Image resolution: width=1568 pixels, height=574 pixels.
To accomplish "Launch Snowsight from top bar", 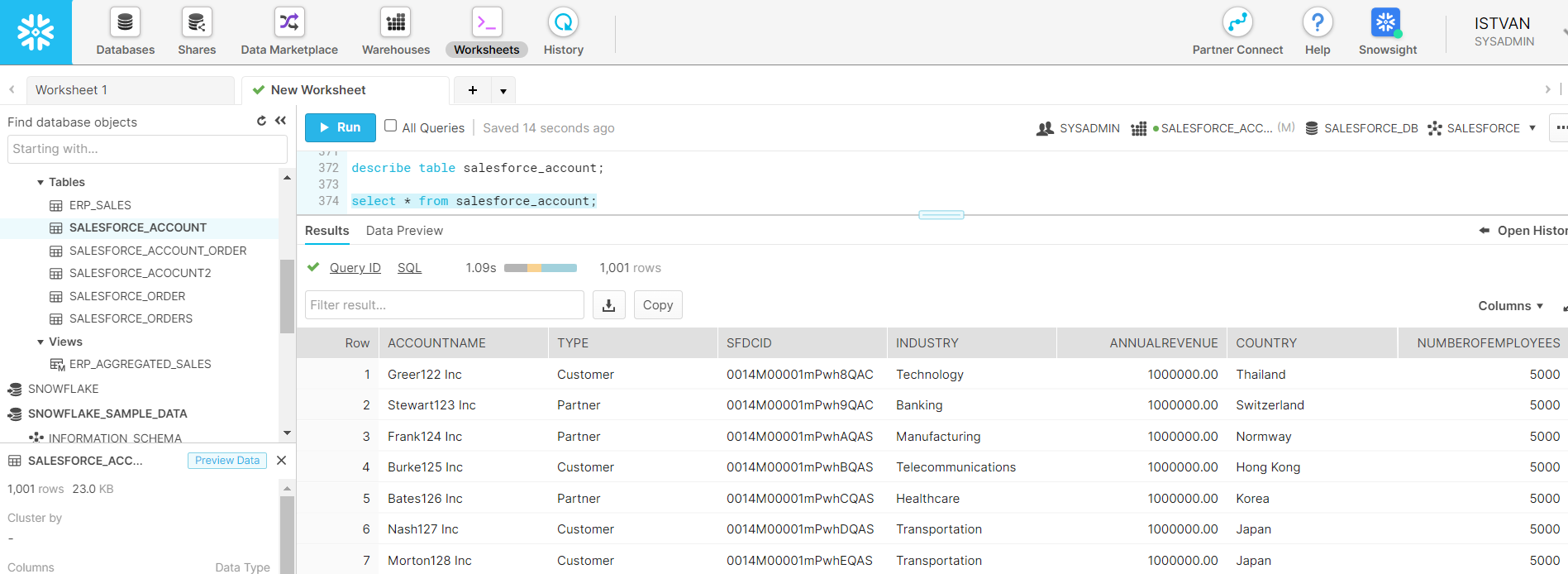I will [1387, 23].
